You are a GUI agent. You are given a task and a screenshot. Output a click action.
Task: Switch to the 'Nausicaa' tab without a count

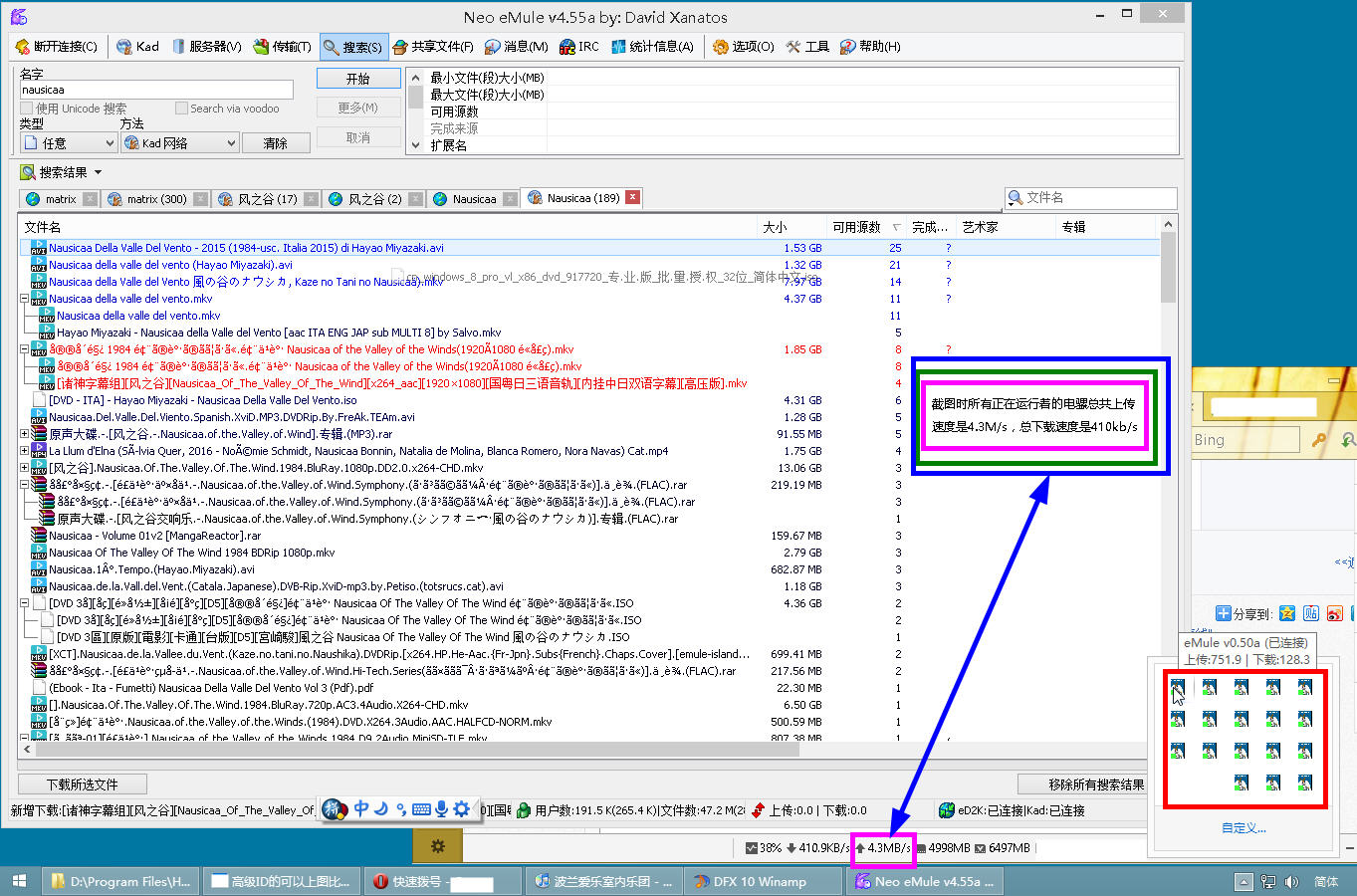click(474, 199)
